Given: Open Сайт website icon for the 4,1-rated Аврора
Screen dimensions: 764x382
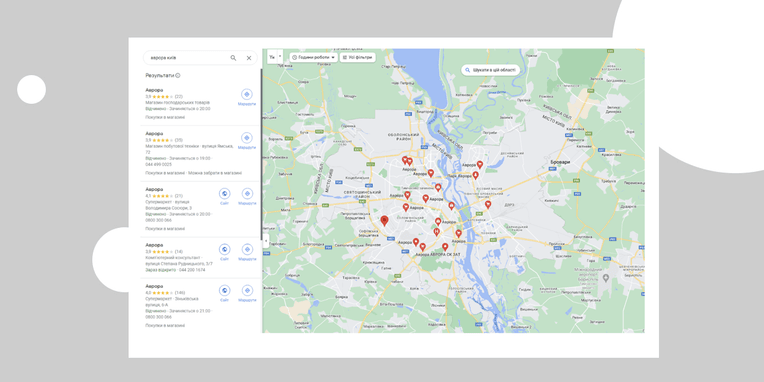Looking at the screenshot, I should (225, 197).
